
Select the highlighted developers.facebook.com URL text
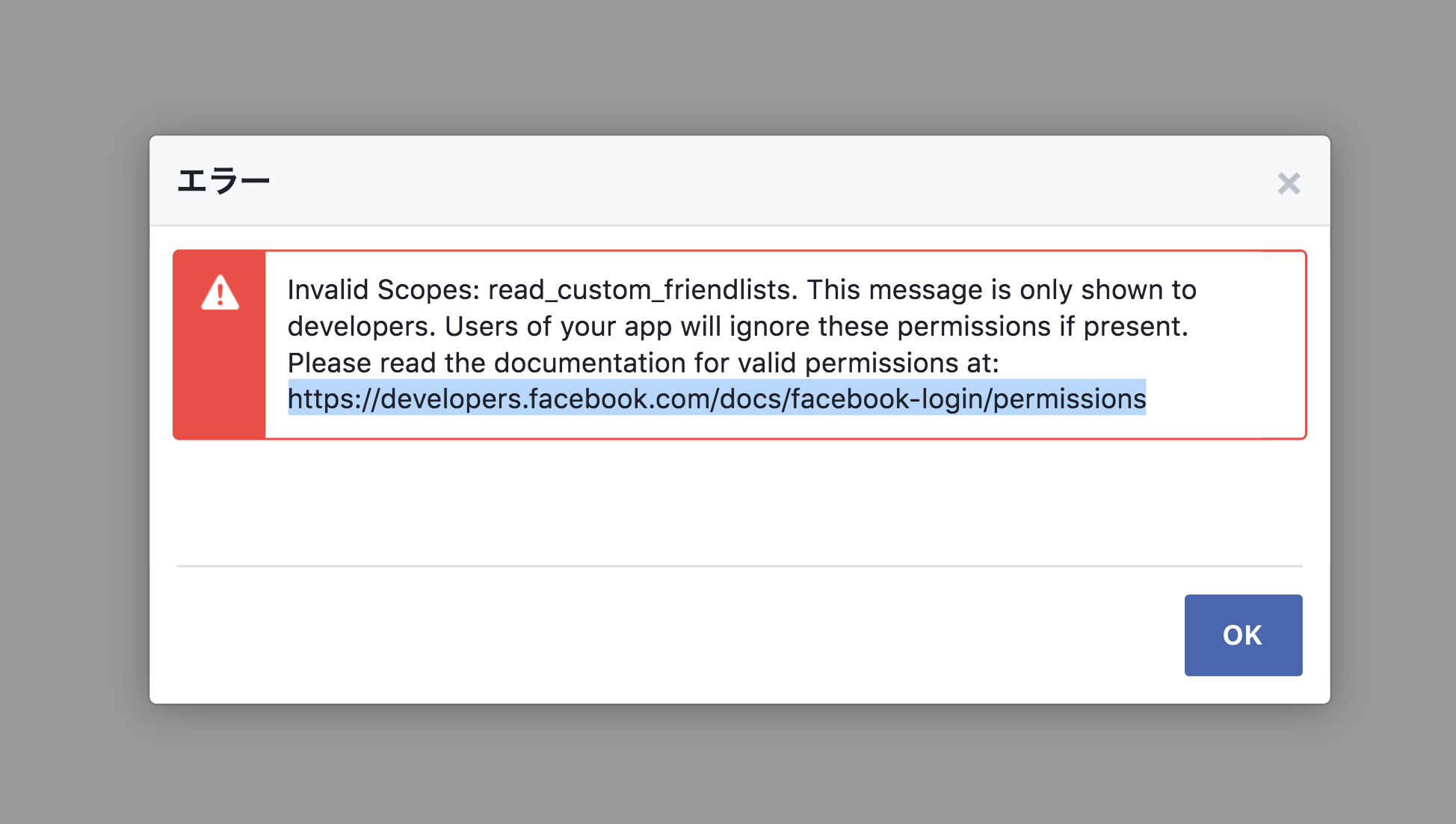pyautogui.click(x=718, y=399)
